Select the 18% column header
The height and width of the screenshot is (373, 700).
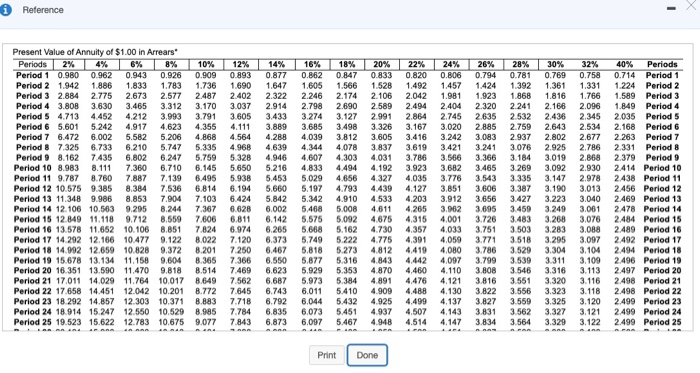click(x=347, y=65)
